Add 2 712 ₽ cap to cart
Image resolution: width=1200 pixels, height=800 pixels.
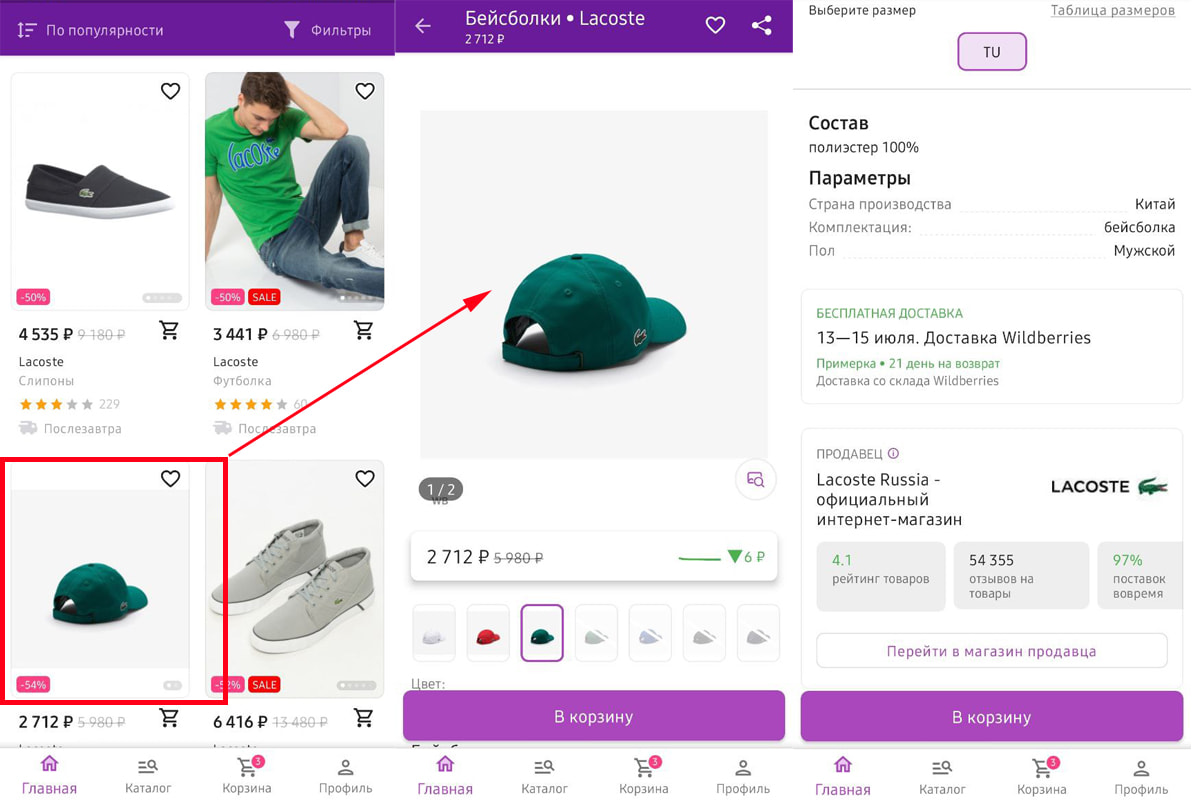(x=169, y=719)
